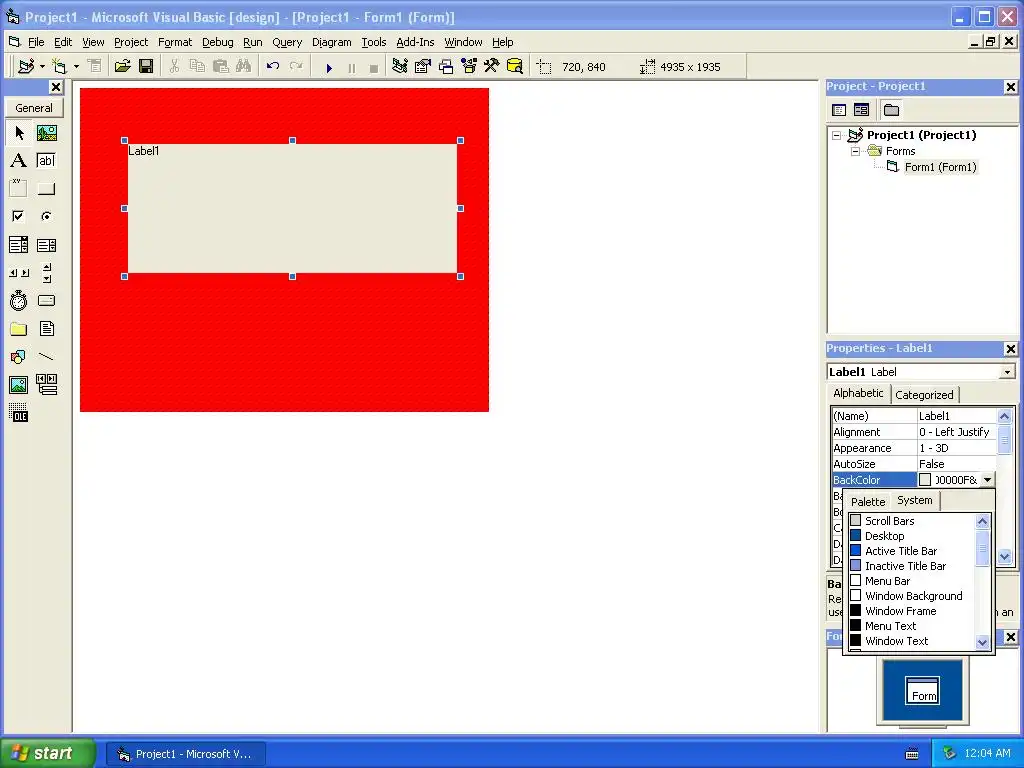Image resolution: width=1024 pixels, height=768 pixels.
Task: Click the Windows start button
Action: 47,753
